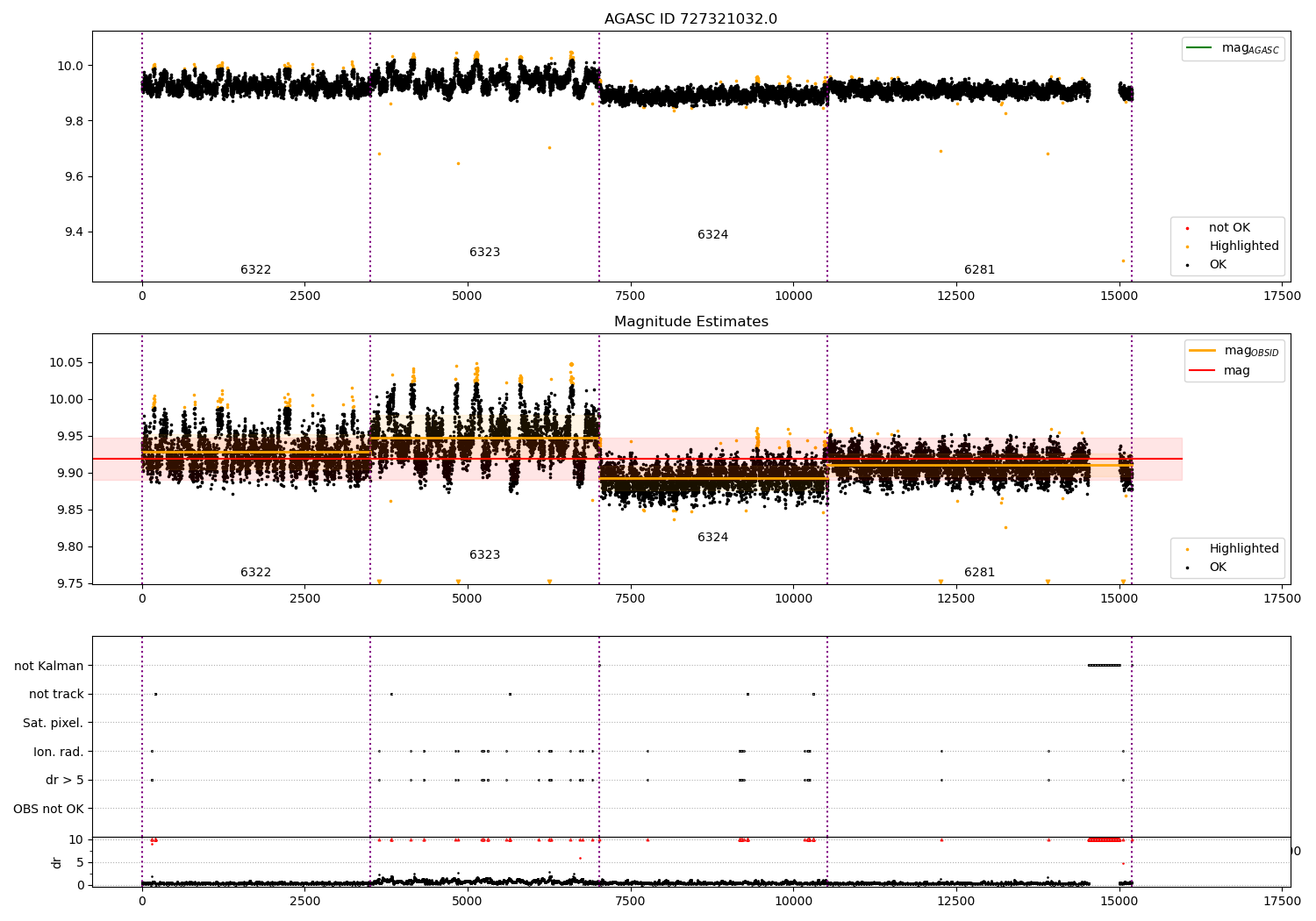This screenshot has height=921, width=1316.
Task: Click the 9.95 y-axis tick label
Action: coord(73,437)
